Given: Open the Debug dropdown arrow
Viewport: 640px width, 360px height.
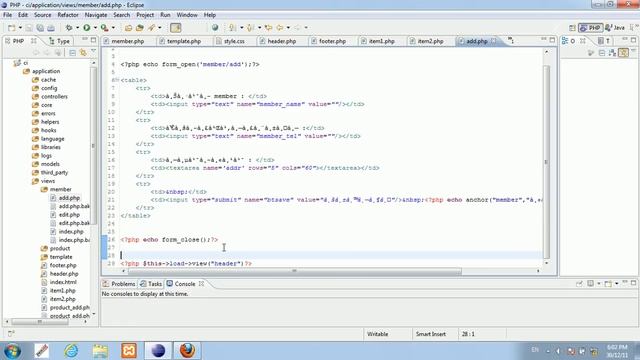Looking at the screenshot, I should 78,28.
